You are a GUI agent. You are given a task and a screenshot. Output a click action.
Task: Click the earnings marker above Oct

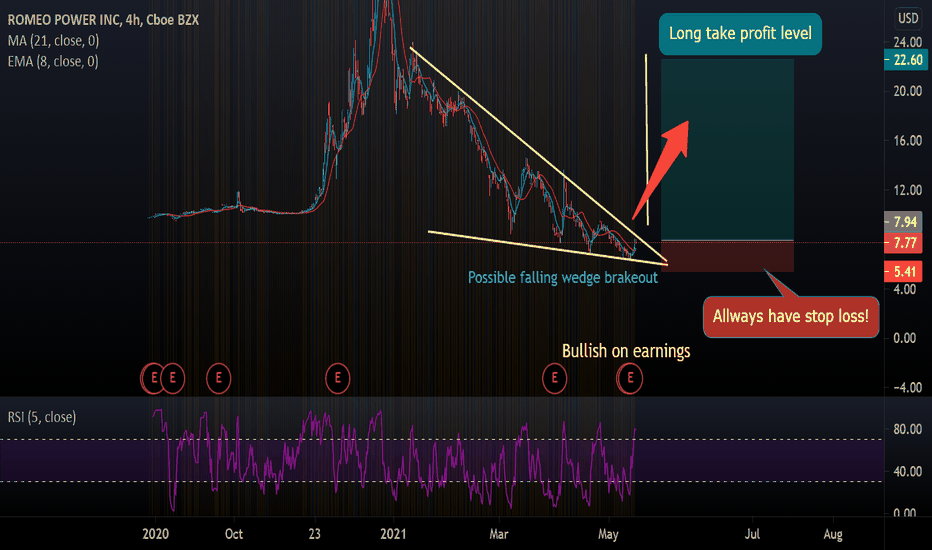point(218,378)
